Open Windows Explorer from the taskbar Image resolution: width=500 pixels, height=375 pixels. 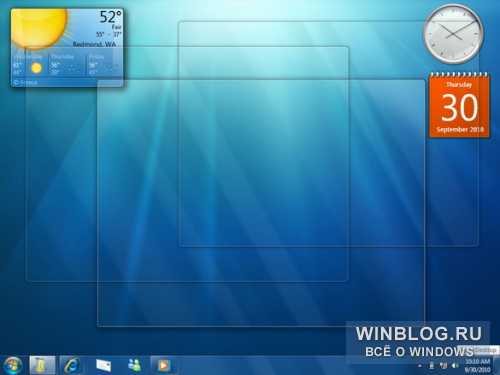(42, 365)
